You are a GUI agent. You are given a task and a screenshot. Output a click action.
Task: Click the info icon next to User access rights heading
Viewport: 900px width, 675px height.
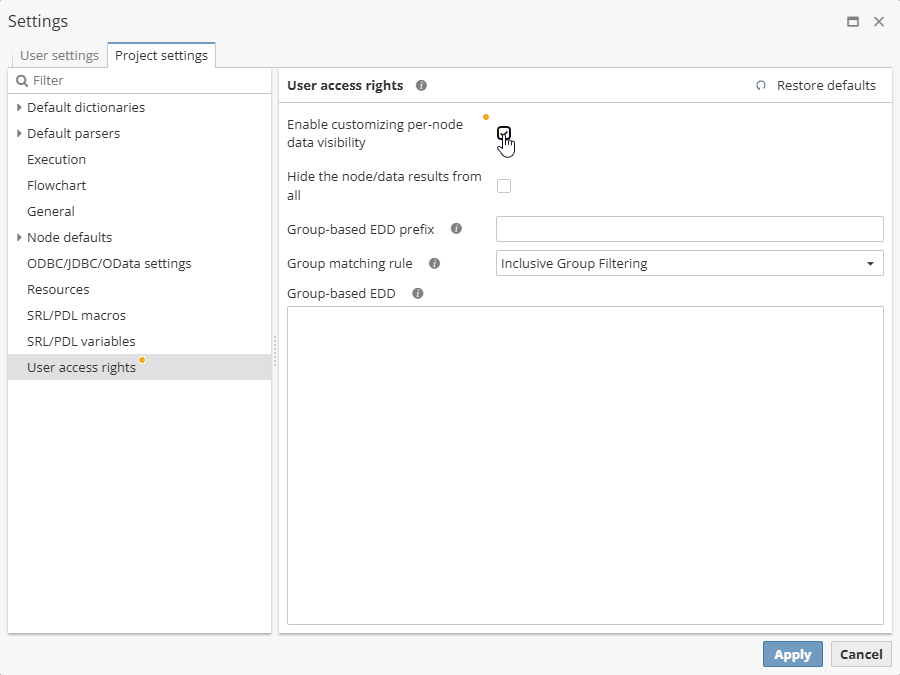coord(421,85)
